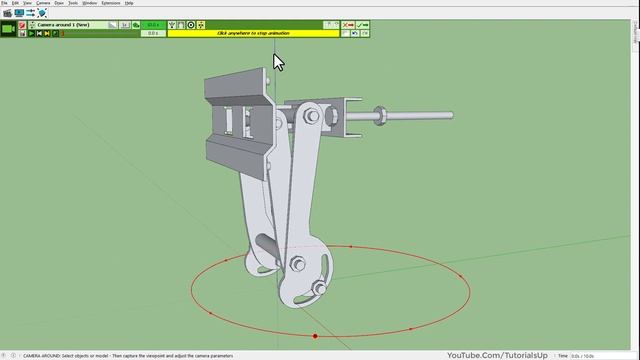Click the yellow stop animation message bar
This screenshot has height=360, width=640.
coord(253,33)
